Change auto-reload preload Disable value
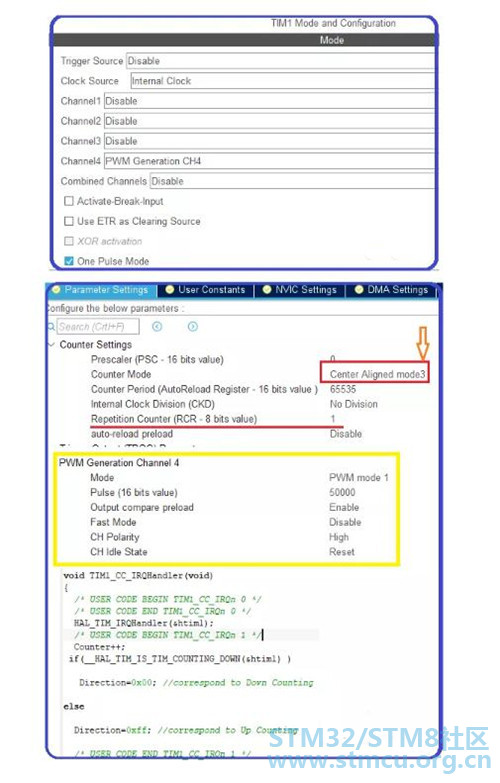This screenshot has height=783, width=500. coord(346,434)
